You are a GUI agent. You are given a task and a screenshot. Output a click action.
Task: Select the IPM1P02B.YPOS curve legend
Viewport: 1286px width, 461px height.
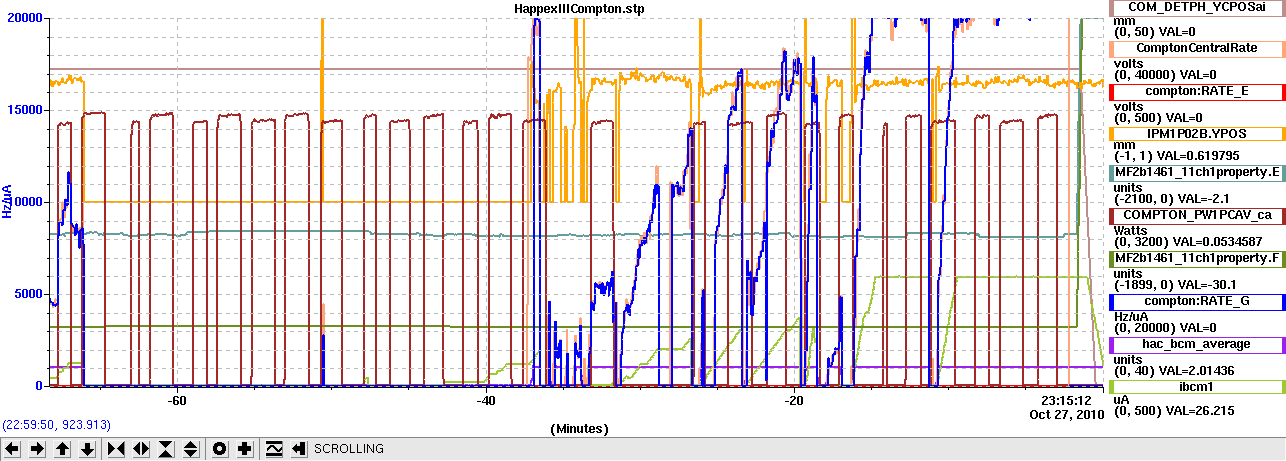click(1197, 133)
